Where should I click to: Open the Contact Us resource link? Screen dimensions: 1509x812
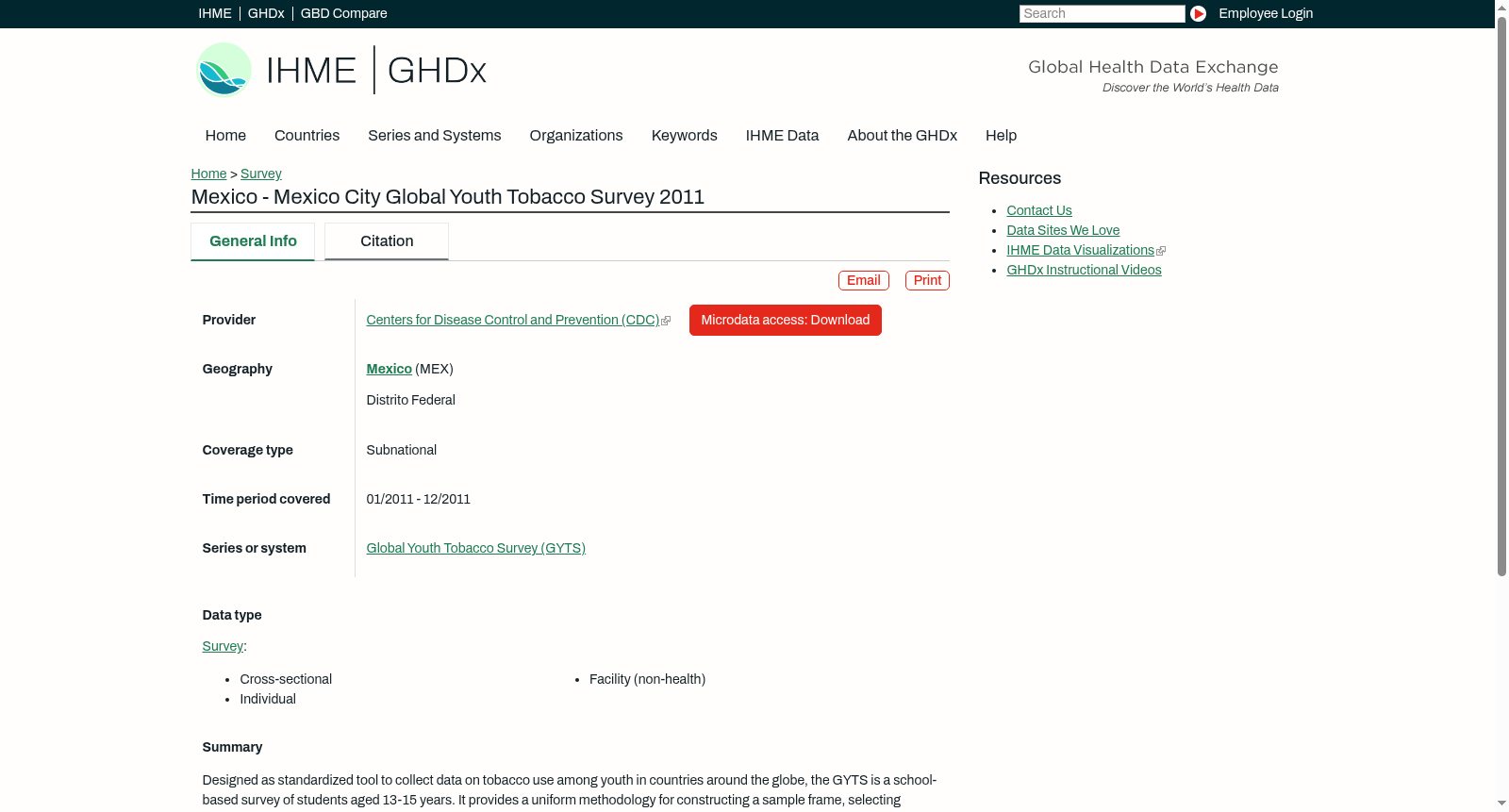click(x=1039, y=211)
